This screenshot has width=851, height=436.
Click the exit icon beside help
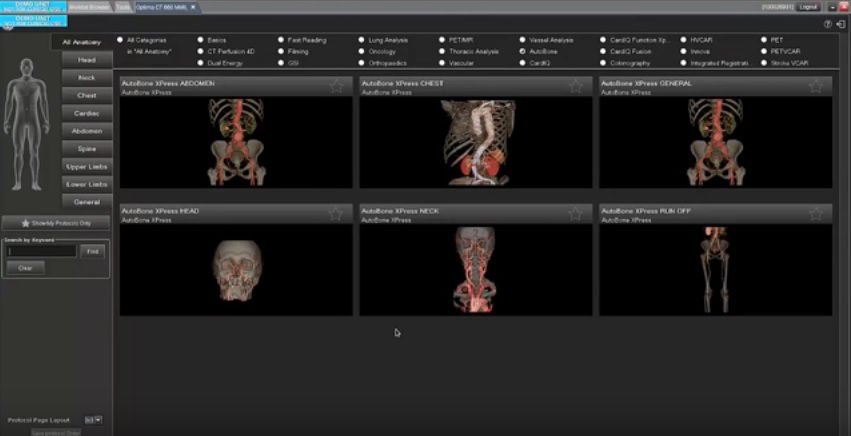coord(841,24)
